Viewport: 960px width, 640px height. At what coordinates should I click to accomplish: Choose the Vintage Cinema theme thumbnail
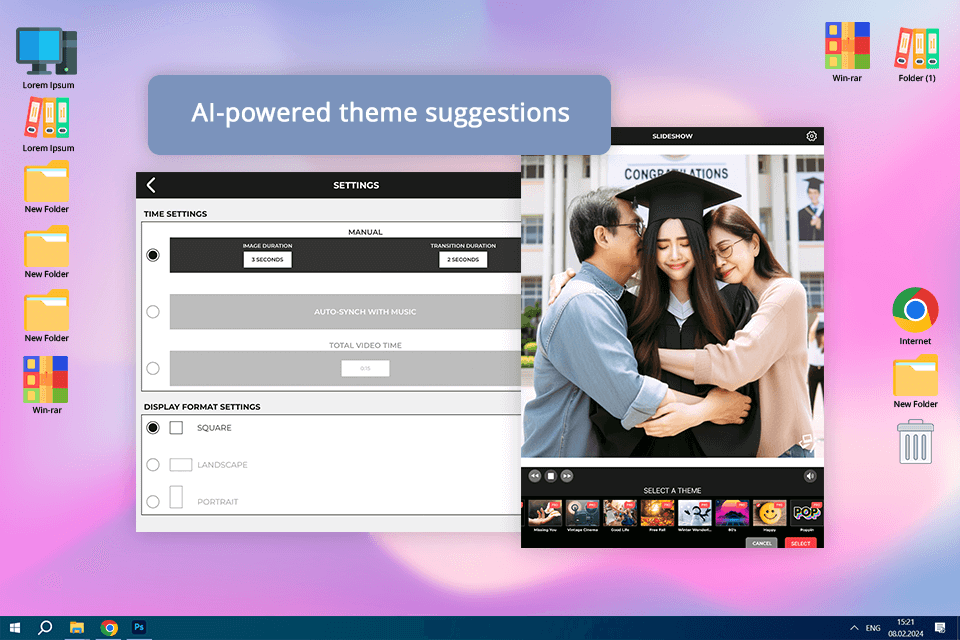(582, 513)
